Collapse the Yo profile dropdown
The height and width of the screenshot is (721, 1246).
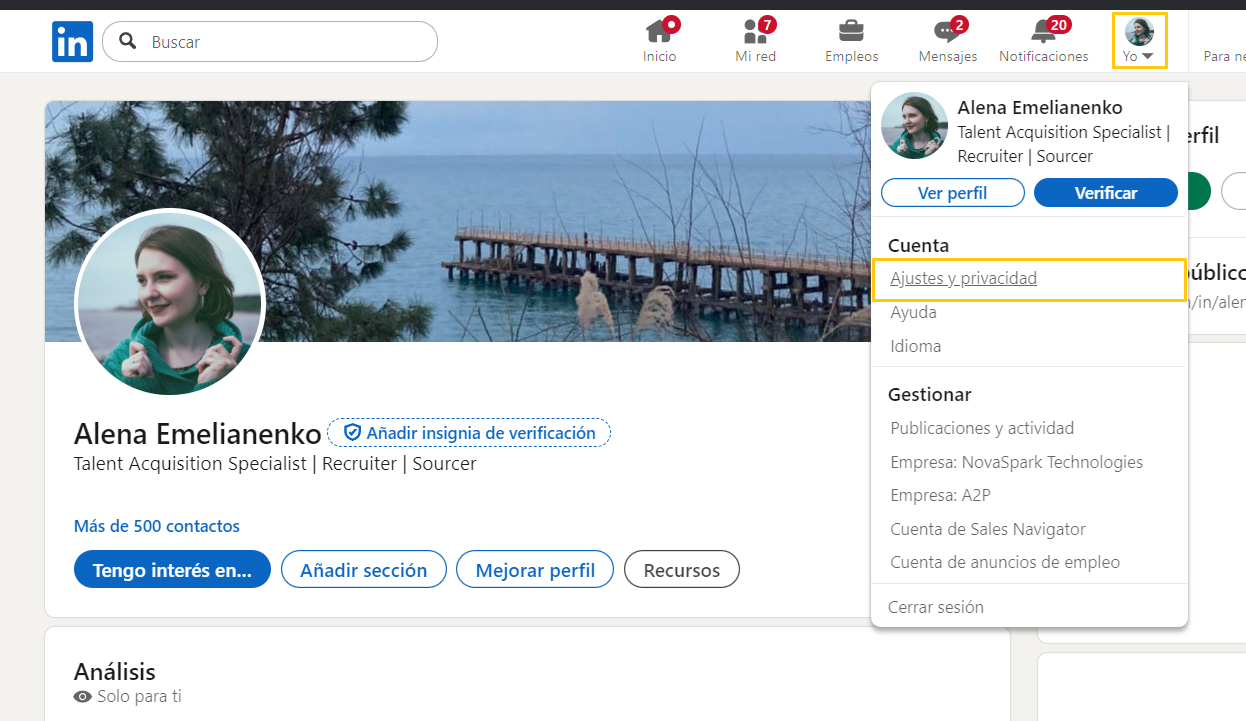tap(1138, 41)
